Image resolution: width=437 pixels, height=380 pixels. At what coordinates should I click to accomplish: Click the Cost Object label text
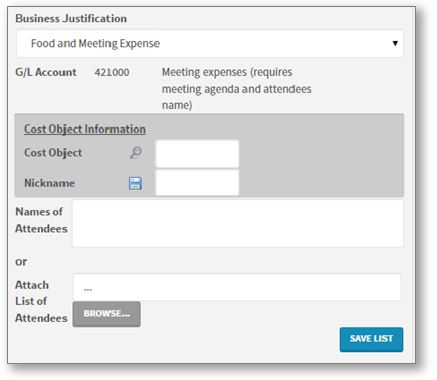coord(53,153)
